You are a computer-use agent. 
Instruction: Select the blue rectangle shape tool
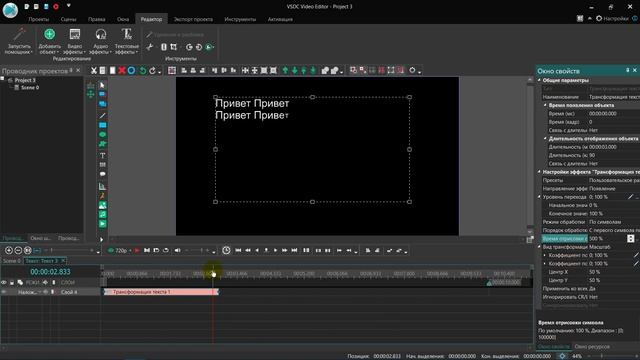[102, 125]
